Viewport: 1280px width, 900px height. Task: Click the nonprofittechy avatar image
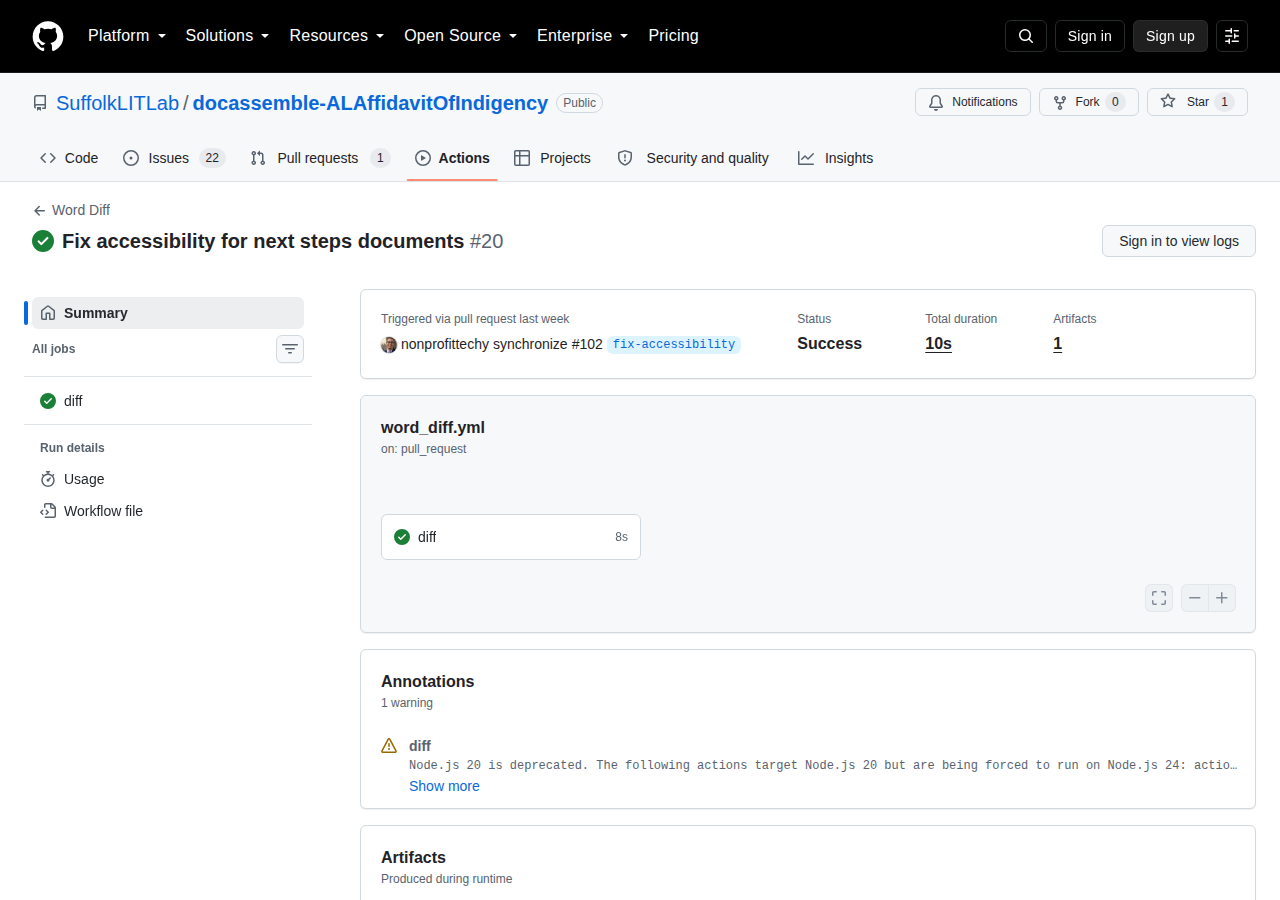389,344
